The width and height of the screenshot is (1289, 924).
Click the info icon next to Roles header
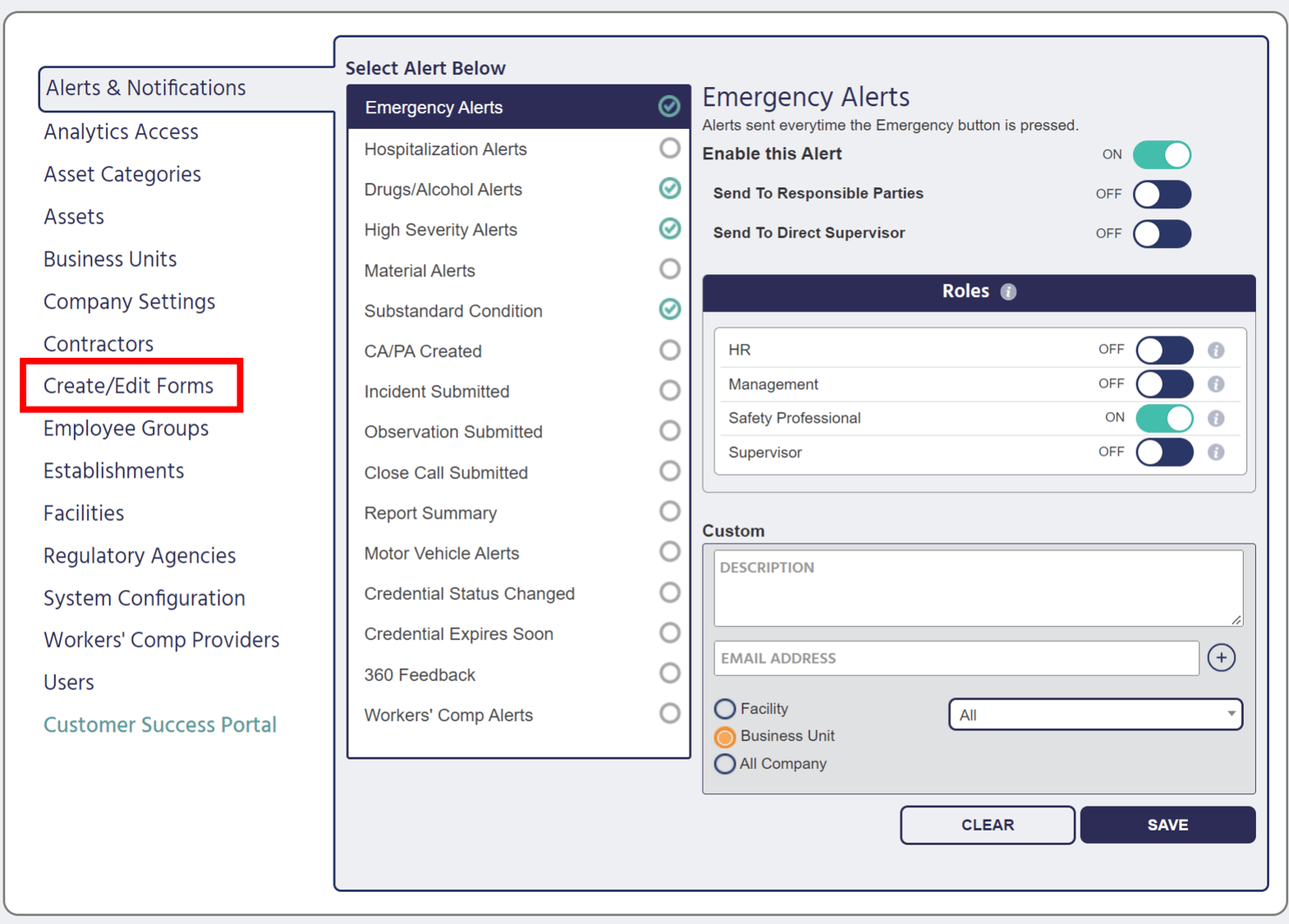(1009, 292)
